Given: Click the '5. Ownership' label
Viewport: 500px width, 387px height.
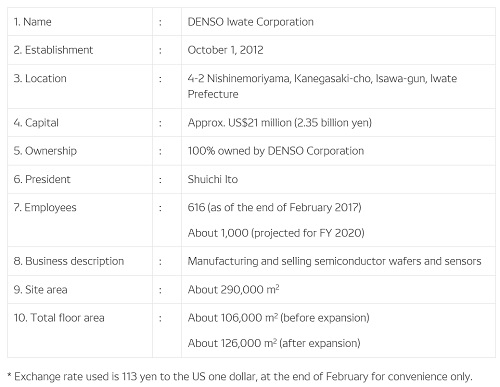Looking at the screenshot, I should point(45,151).
